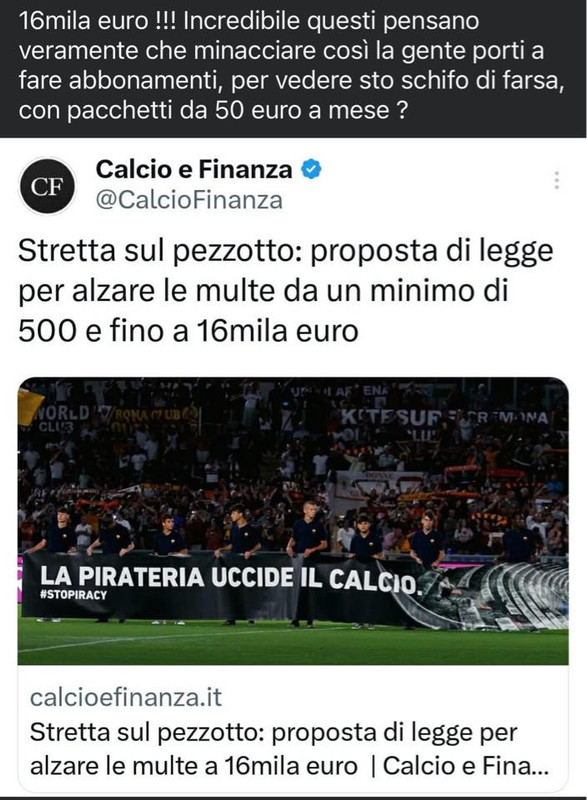Click the 'per alzare le multe' tweet line
Viewport: 587px width, 800px height.
point(263,291)
